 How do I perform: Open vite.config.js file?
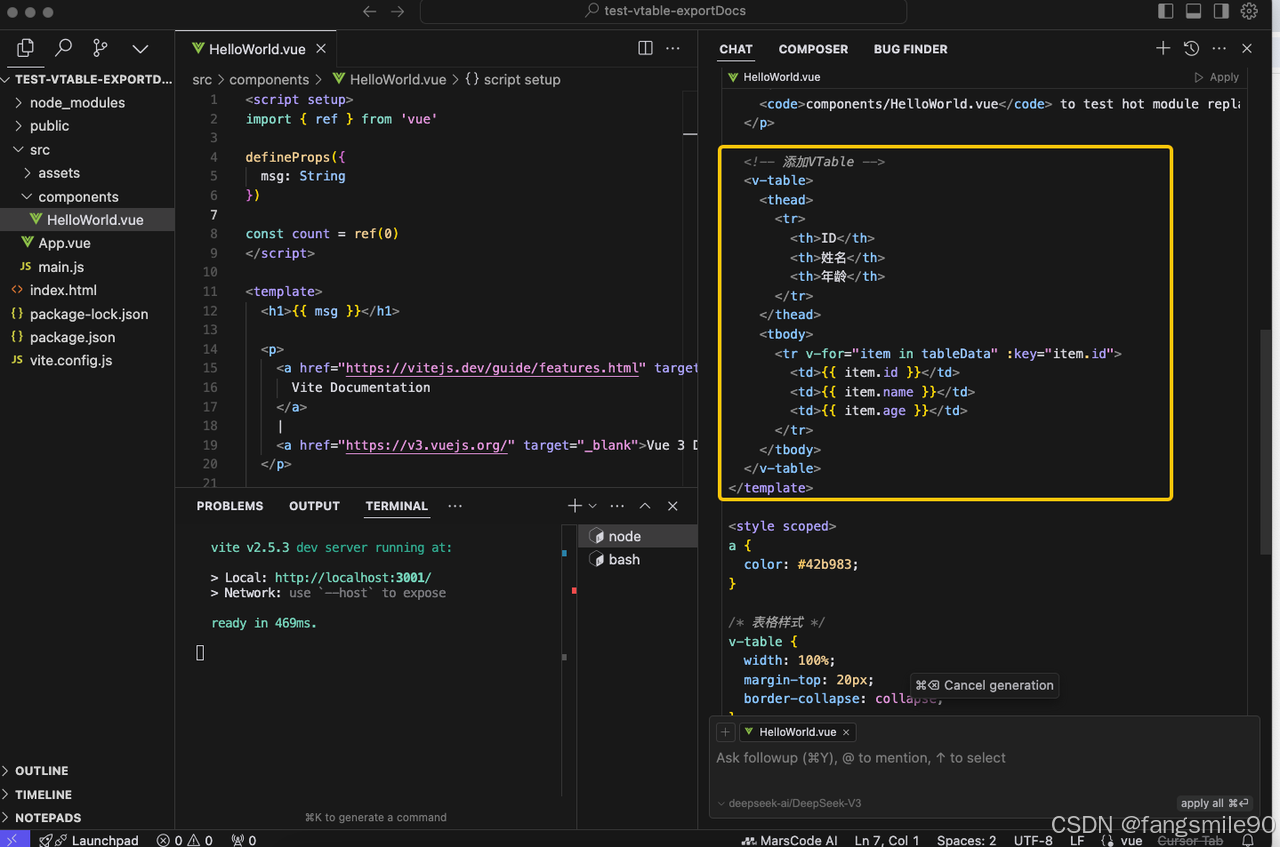[87, 360]
